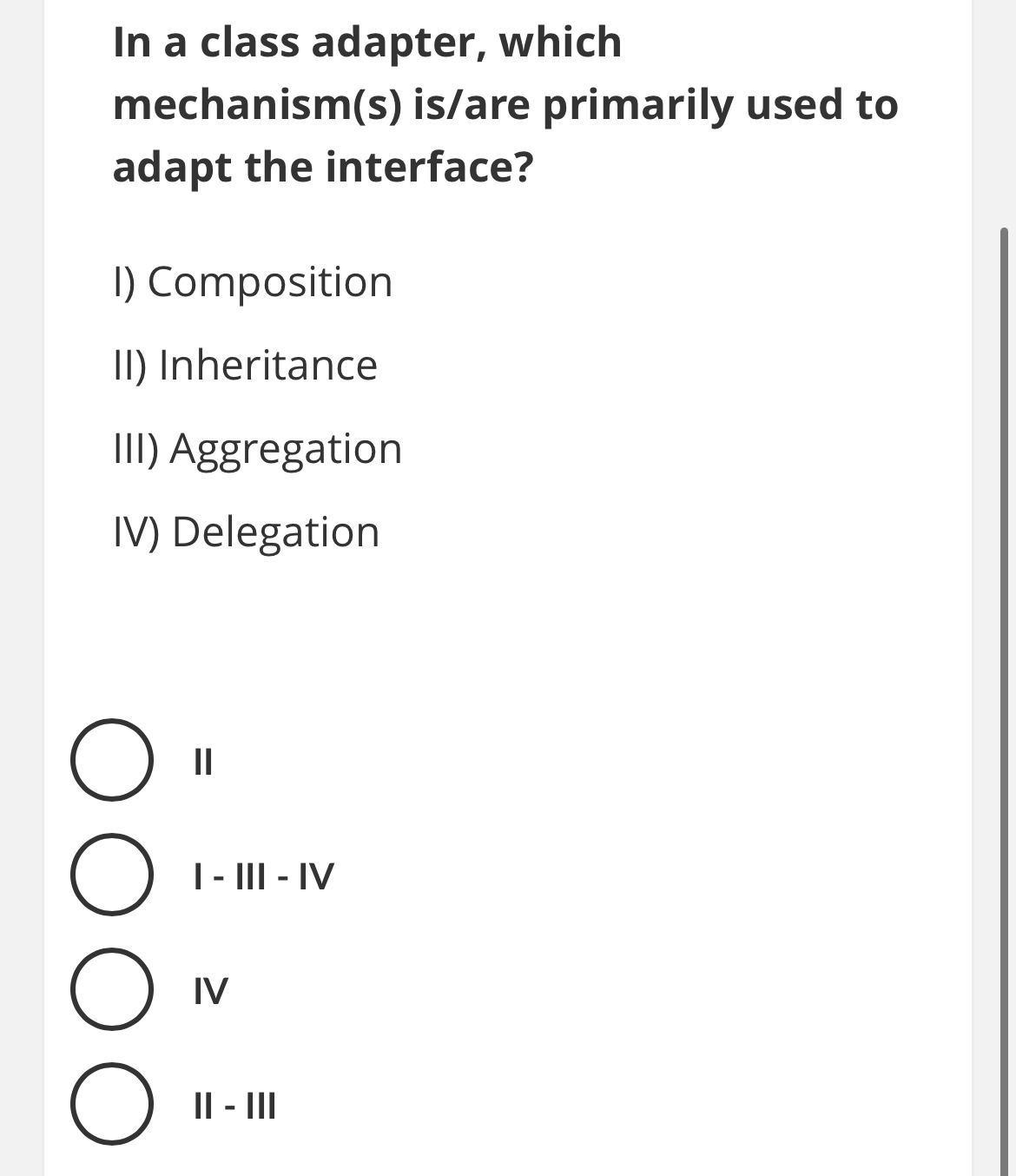Viewport: 1016px width, 1176px height.
Task: Click the option text I) Composition
Action: click(x=252, y=281)
